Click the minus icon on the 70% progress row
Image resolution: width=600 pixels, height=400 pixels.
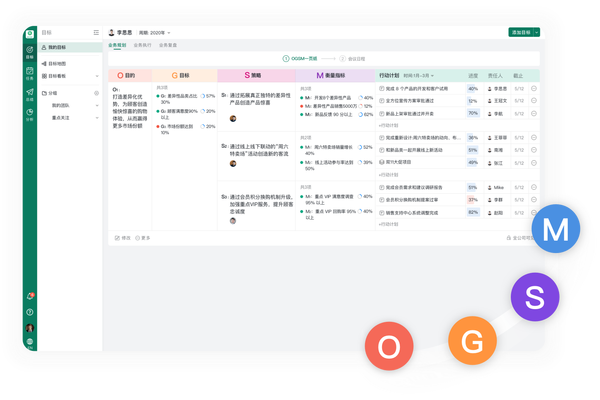pos(534,113)
